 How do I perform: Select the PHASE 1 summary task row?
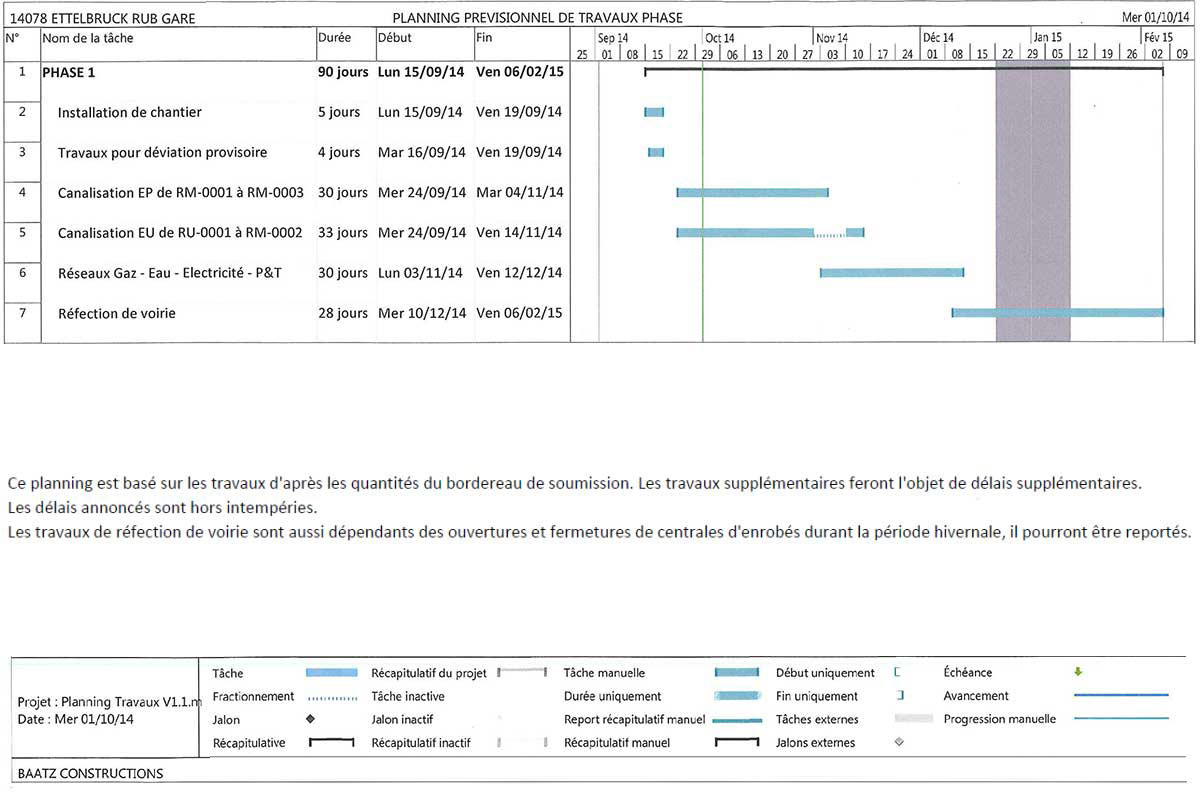(x=70, y=72)
